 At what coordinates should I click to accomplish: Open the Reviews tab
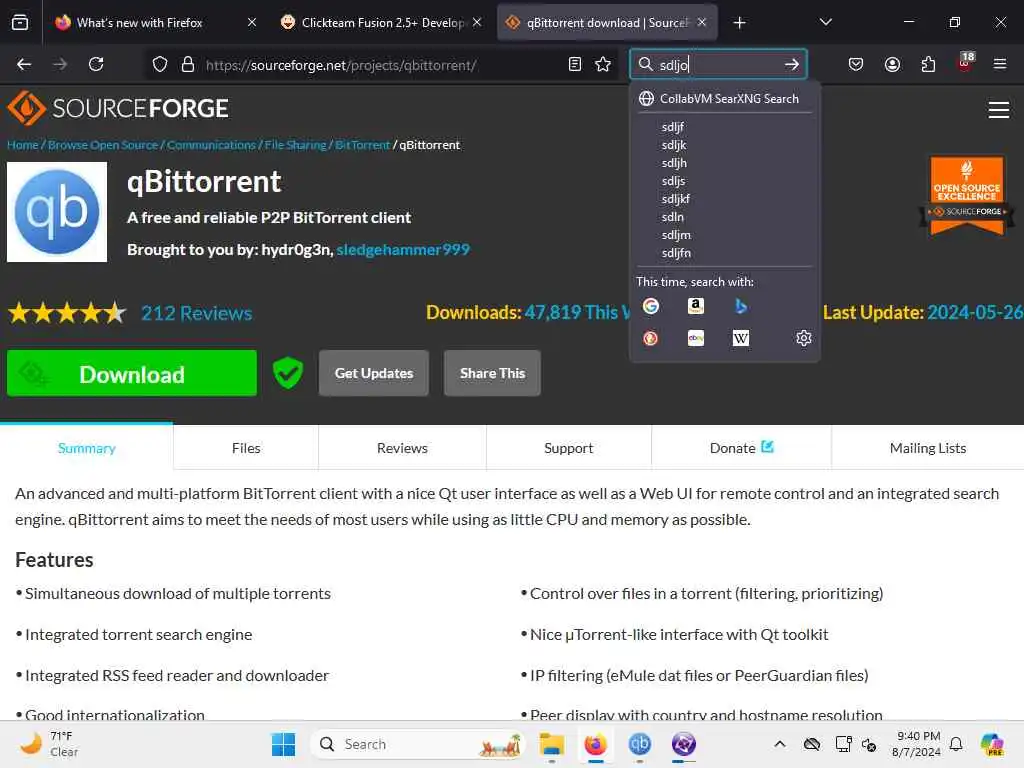402,448
